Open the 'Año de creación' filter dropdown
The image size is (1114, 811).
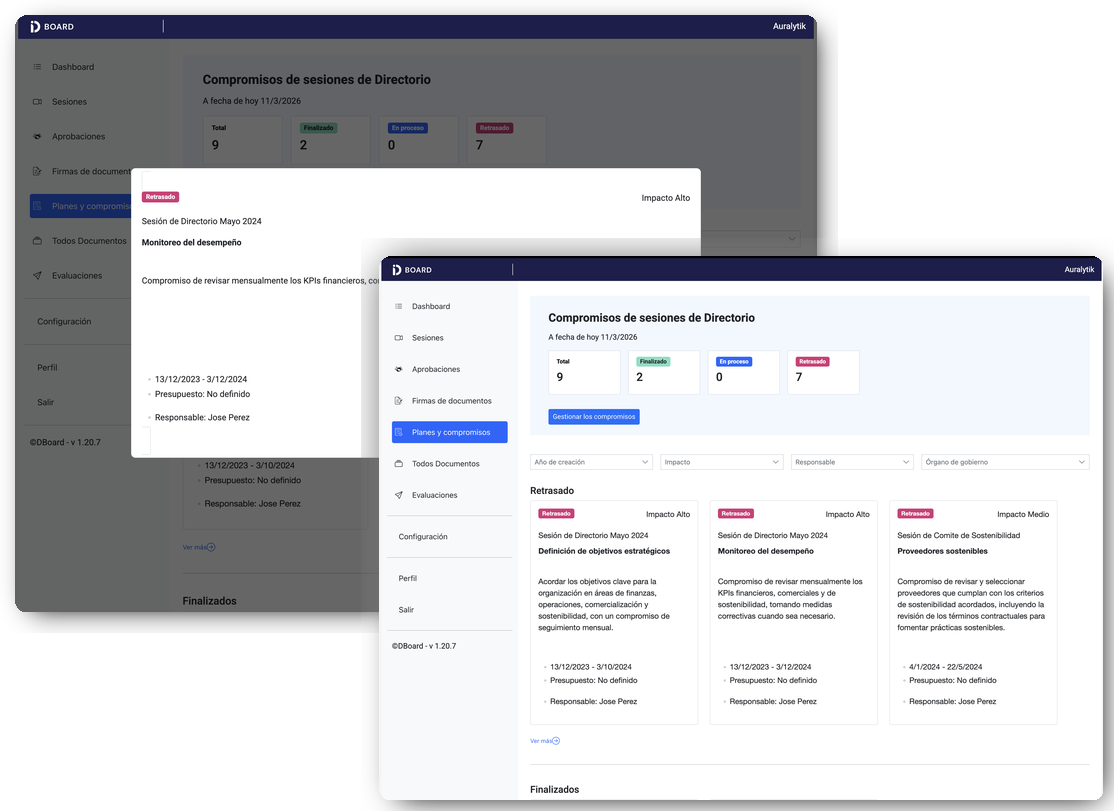click(591, 462)
